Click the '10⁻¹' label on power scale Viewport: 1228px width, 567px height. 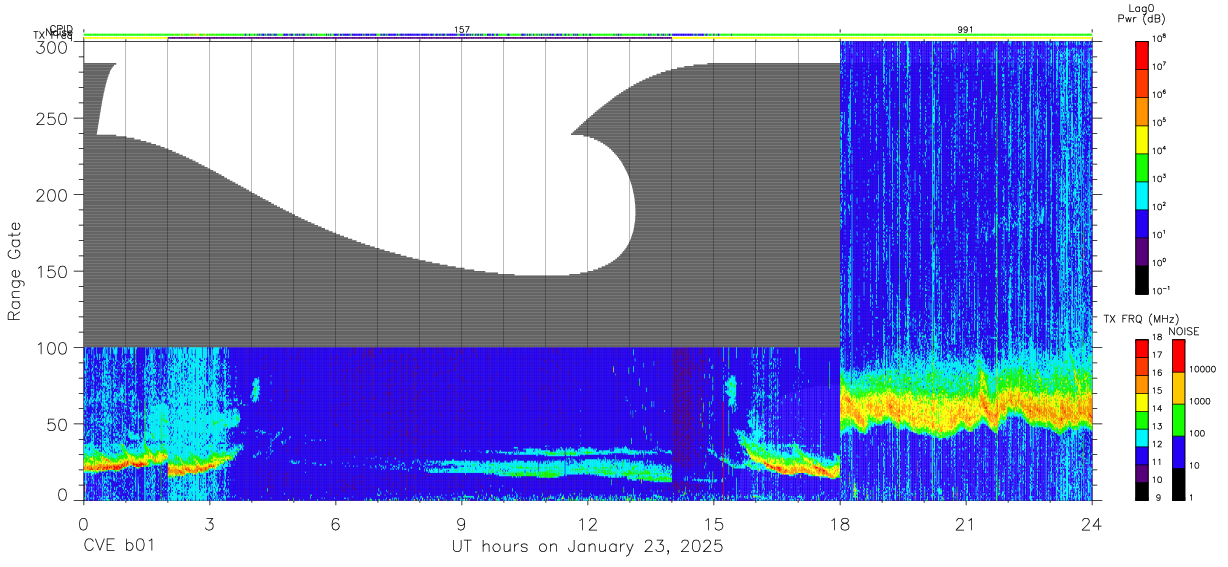coord(1162,290)
